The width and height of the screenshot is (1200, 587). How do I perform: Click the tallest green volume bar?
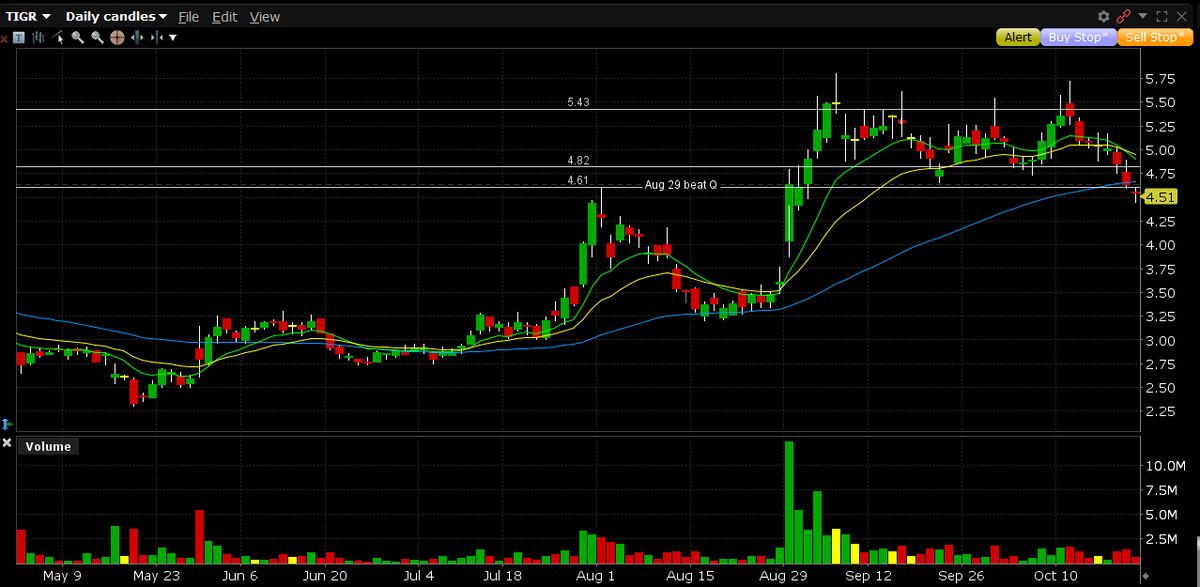click(789, 502)
